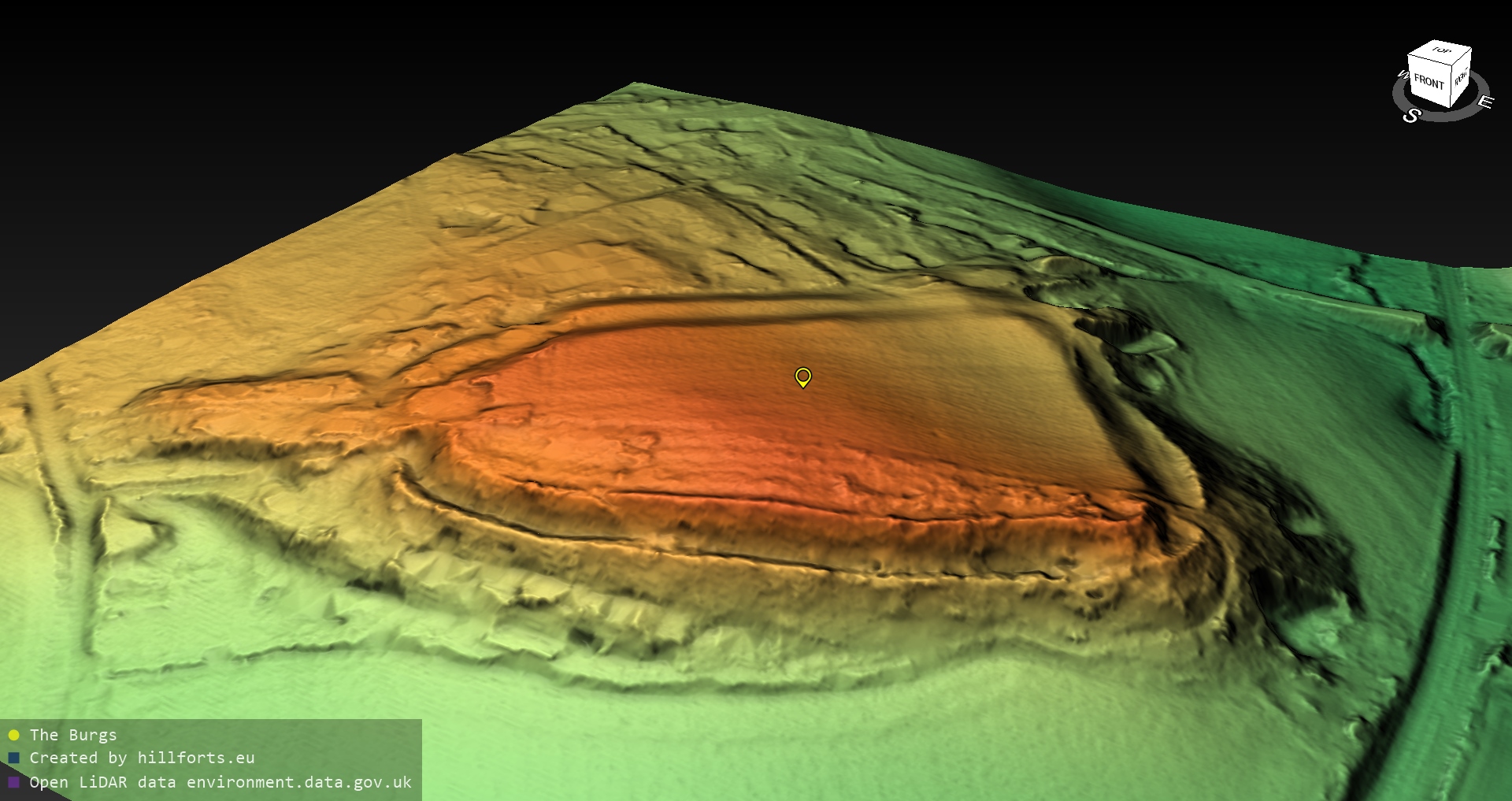
Task: Select the yellow location pin on the hillfort
Action: coord(802,377)
